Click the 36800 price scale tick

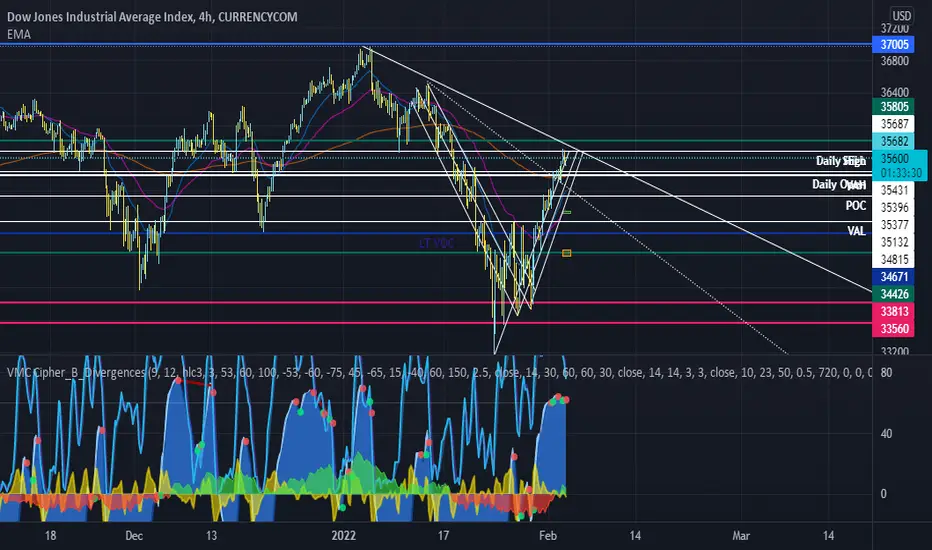(895, 61)
